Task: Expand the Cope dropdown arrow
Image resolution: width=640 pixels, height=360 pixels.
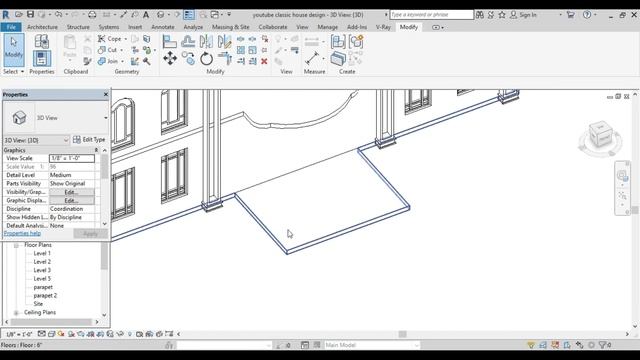Action: click(126, 39)
